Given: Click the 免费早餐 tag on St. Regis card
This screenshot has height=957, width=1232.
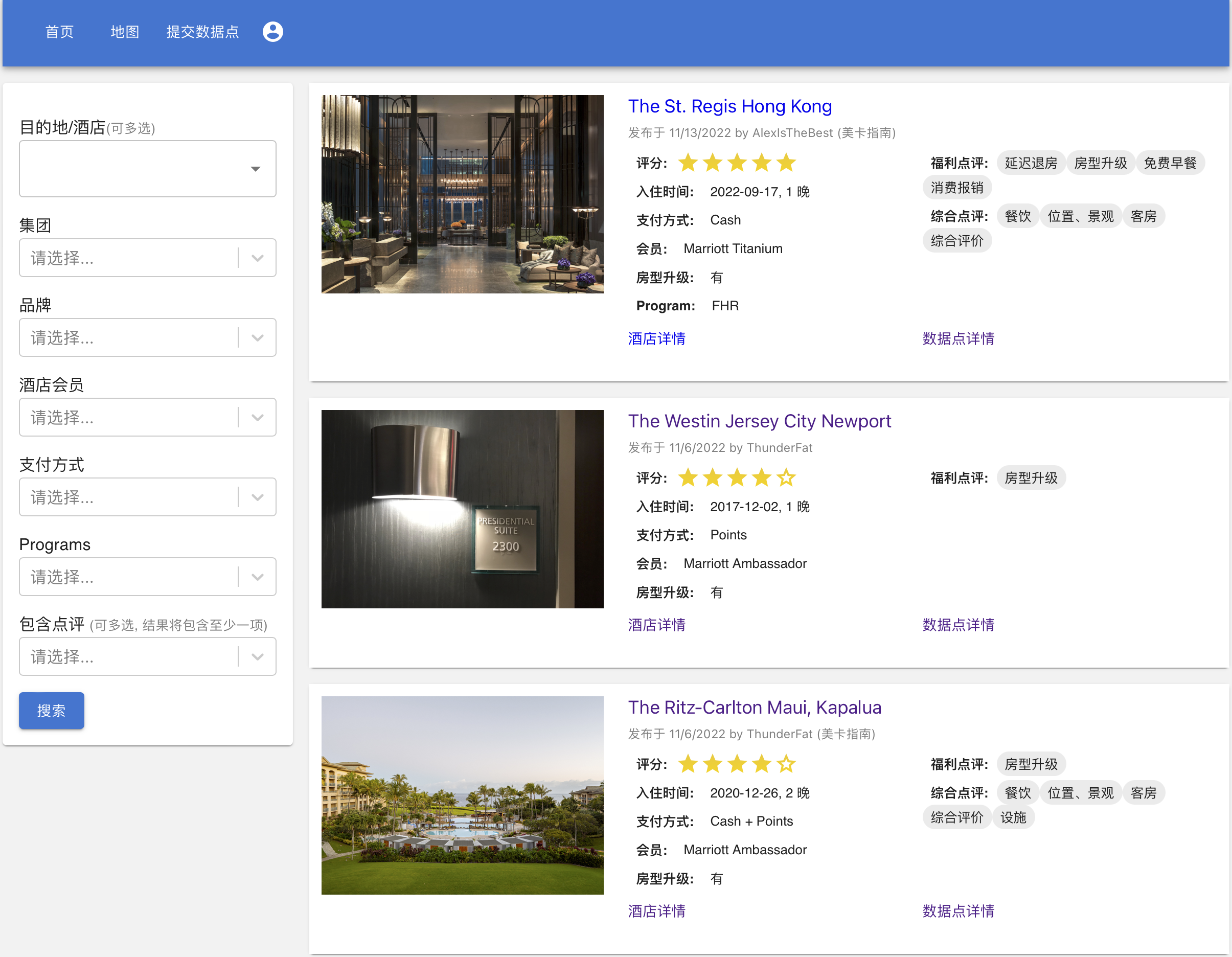Looking at the screenshot, I should [1170, 163].
